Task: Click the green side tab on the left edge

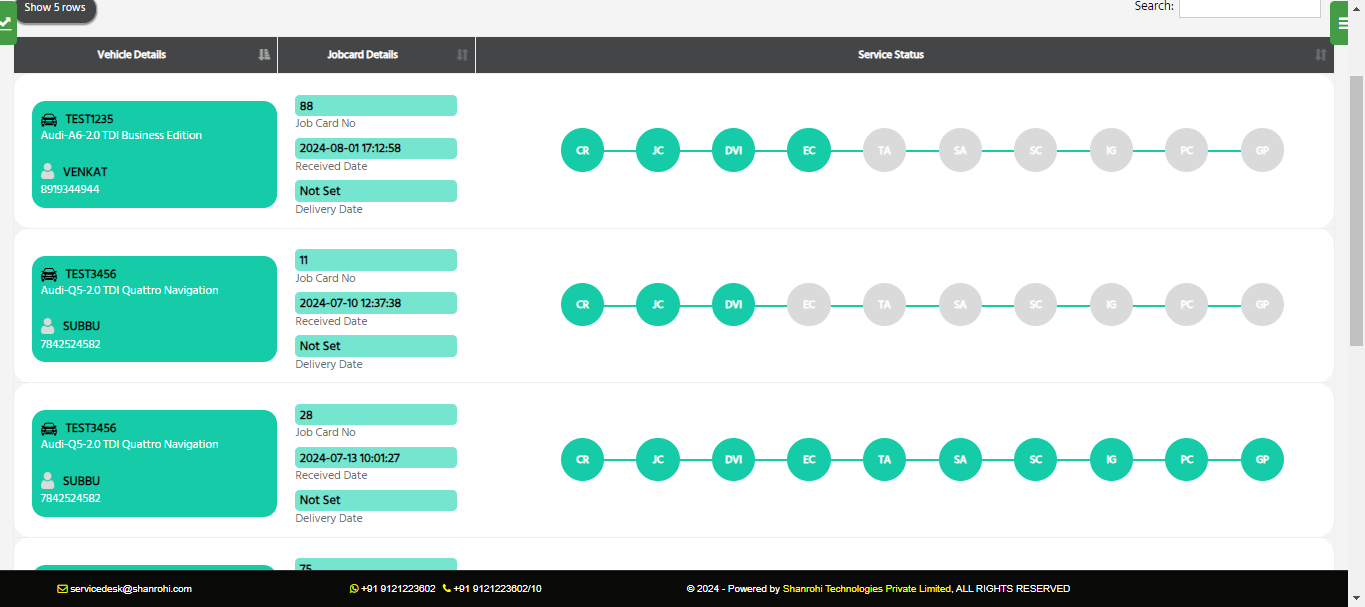Action: point(7,22)
